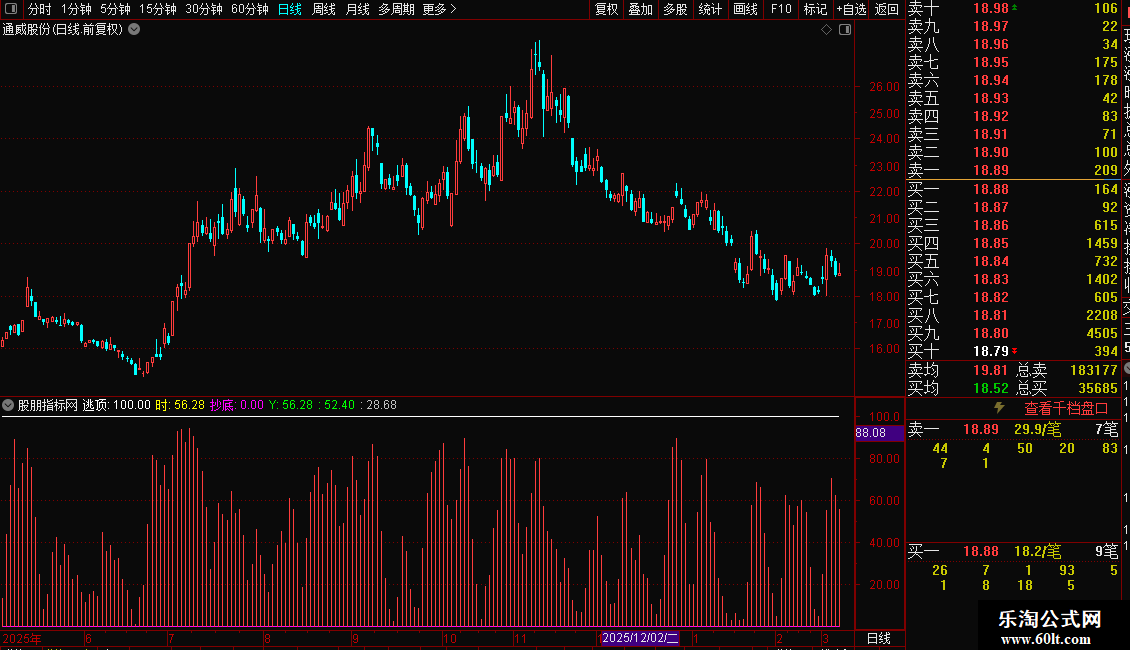The image size is (1130, 650).
Task: Switch to 周线 weekly chart
Action: pos(324,9)
